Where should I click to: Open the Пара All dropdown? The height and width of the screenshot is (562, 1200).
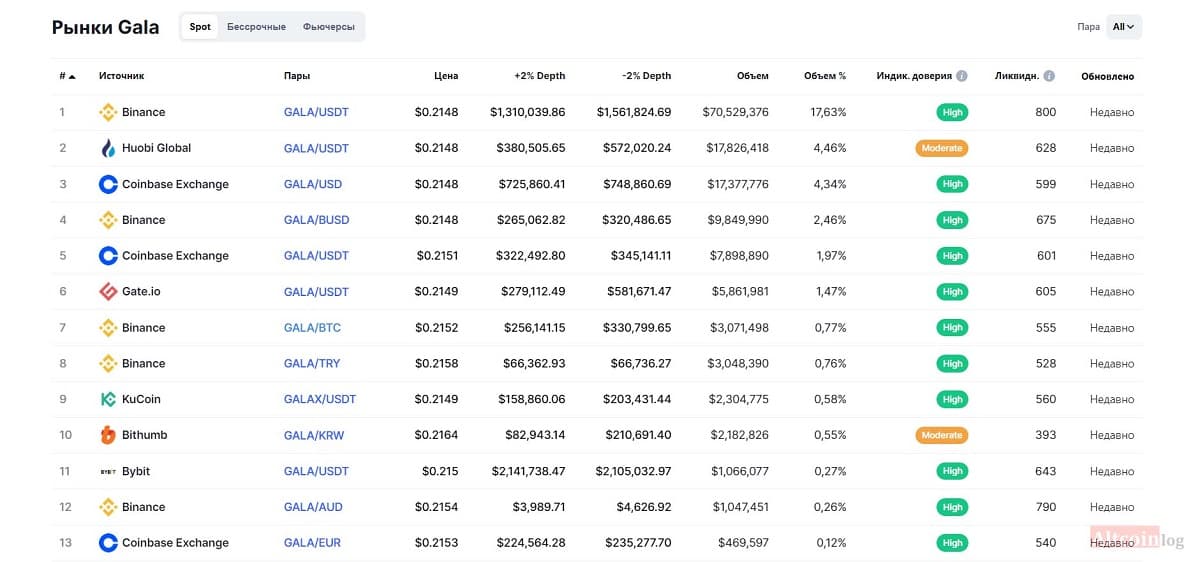1124,27
